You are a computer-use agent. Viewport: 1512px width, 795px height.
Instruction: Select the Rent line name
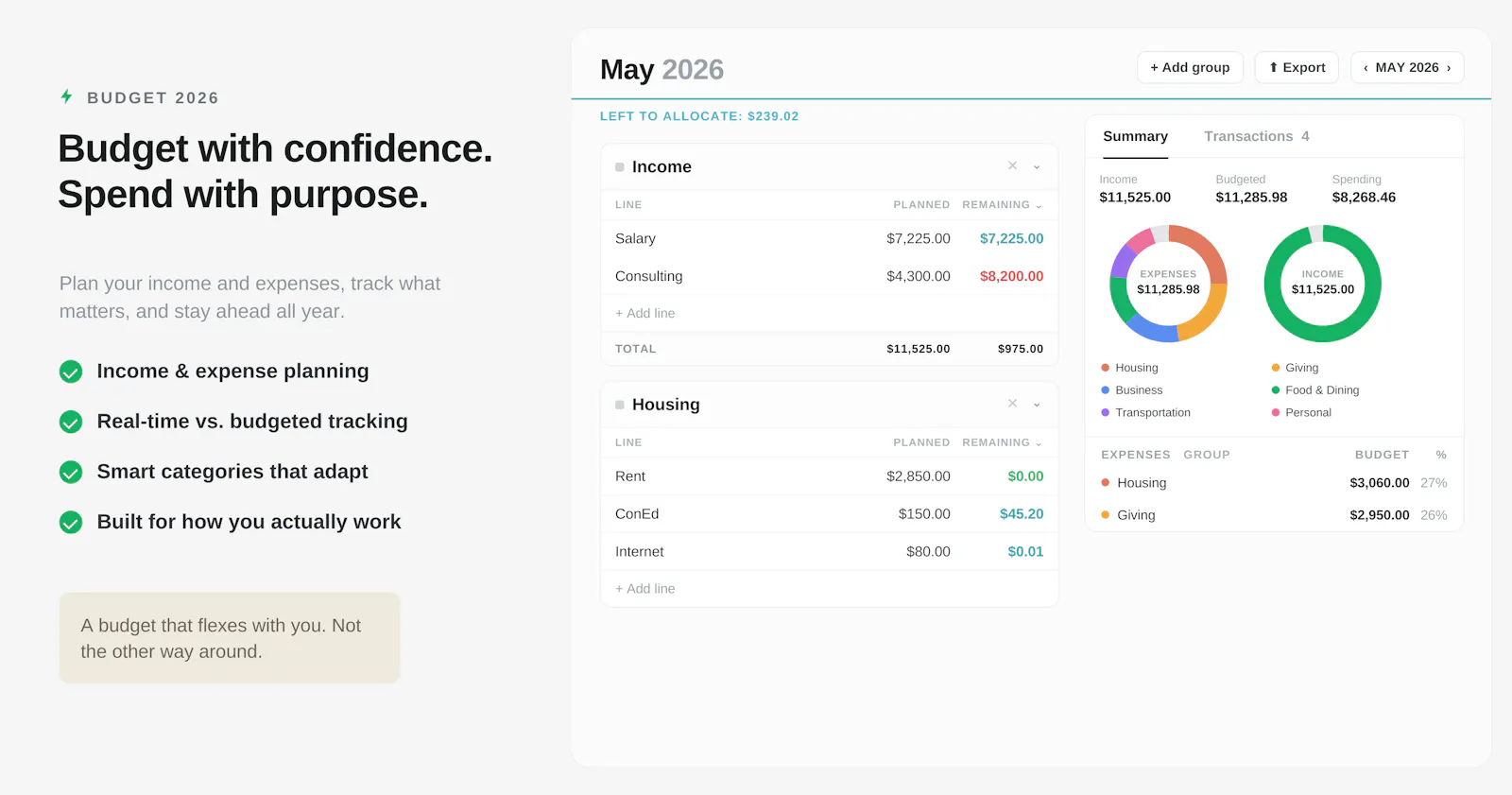[x=630, y=476]
